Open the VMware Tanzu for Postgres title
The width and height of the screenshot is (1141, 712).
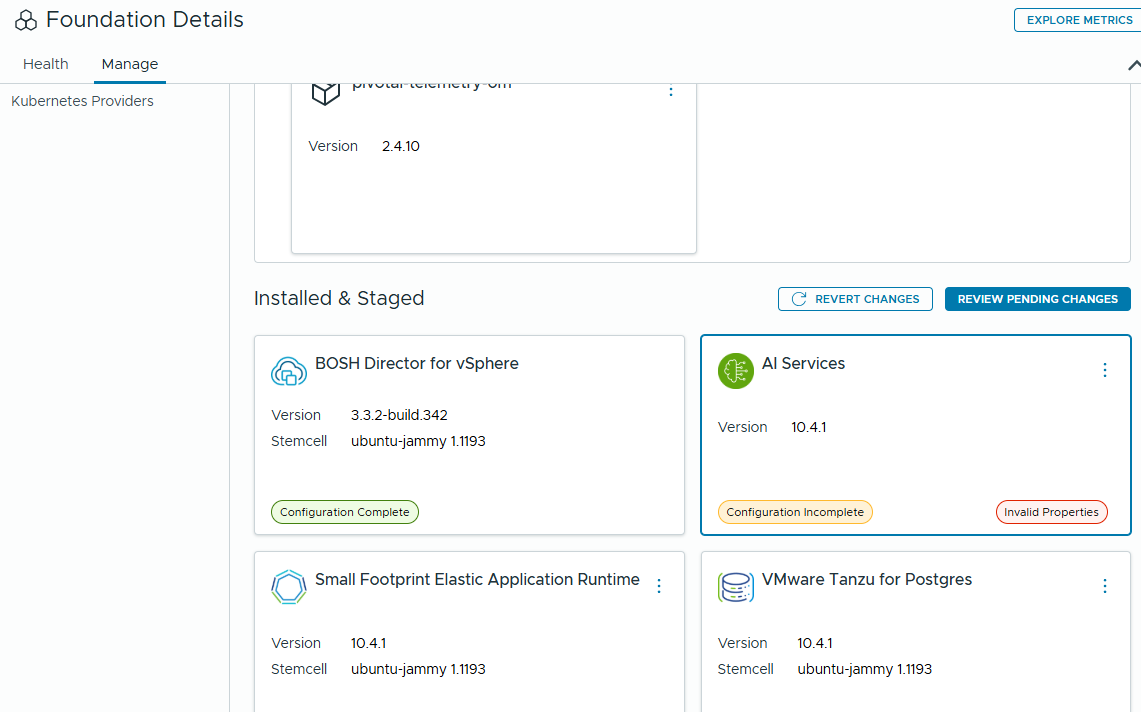tap(867, 580)
